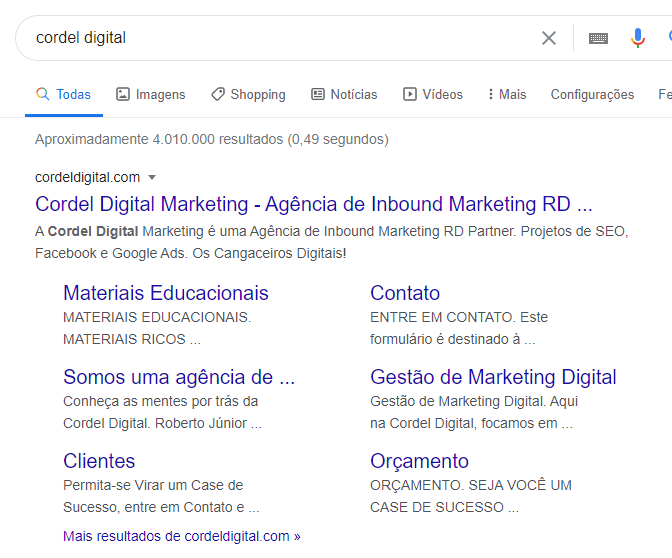Click the Notícias newspaper icon

[x=318, y=94]
